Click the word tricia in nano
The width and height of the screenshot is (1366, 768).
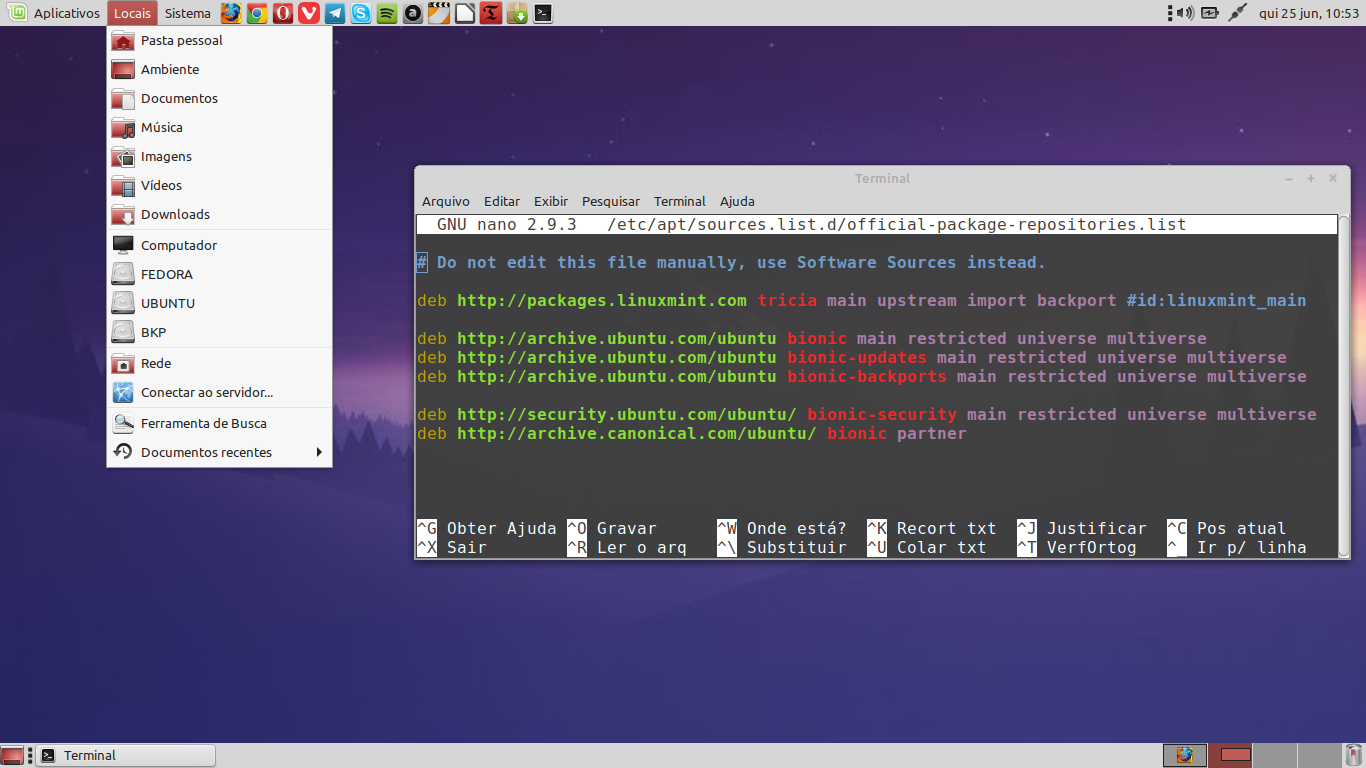point(787,301)
